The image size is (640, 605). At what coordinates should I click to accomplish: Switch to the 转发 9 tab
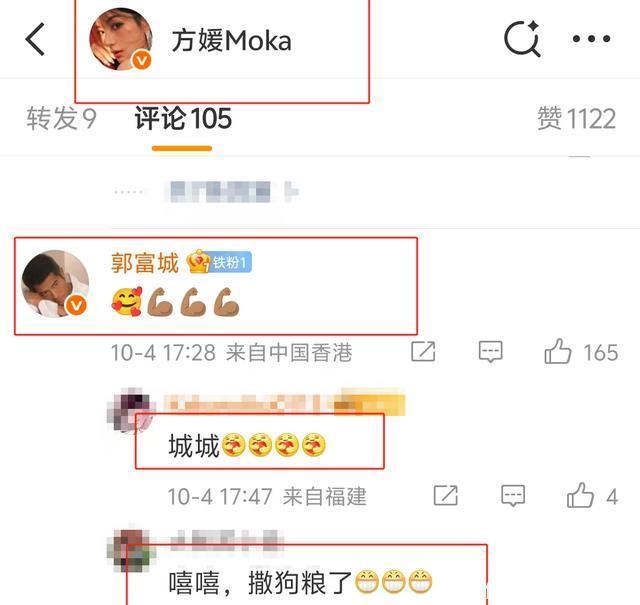click(x=61, y=118)
